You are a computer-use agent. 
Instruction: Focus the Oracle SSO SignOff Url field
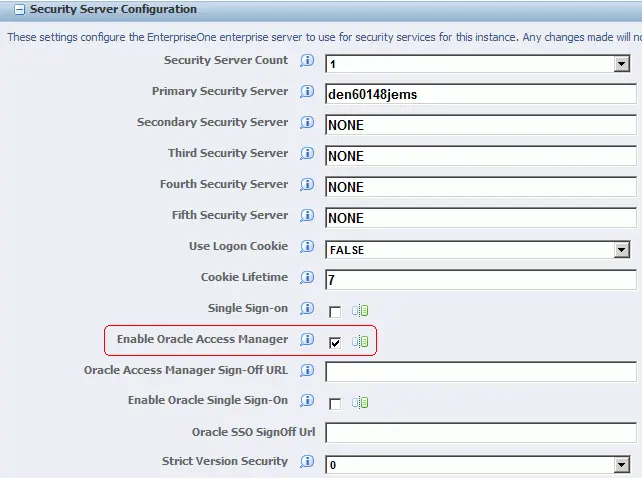481,433
